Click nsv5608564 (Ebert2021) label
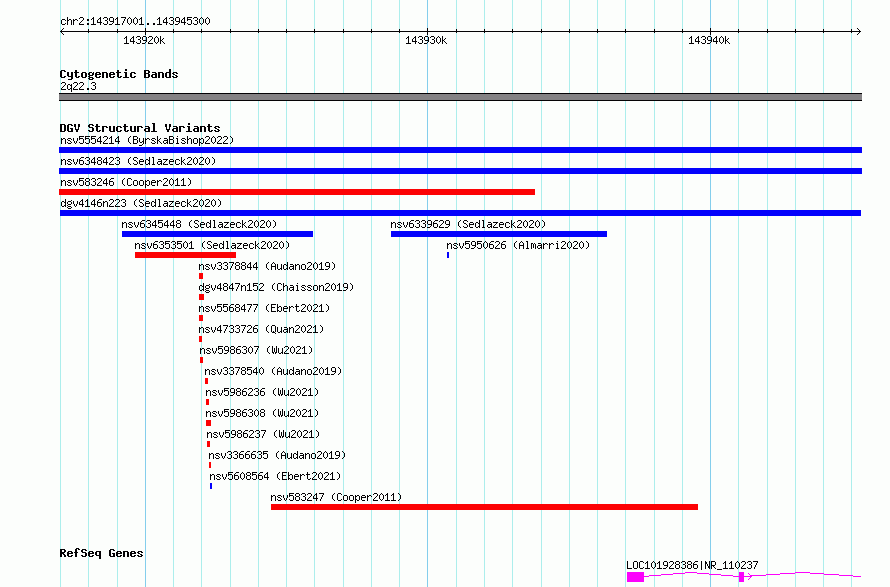The image size is (890, 587). click(275, 476)
